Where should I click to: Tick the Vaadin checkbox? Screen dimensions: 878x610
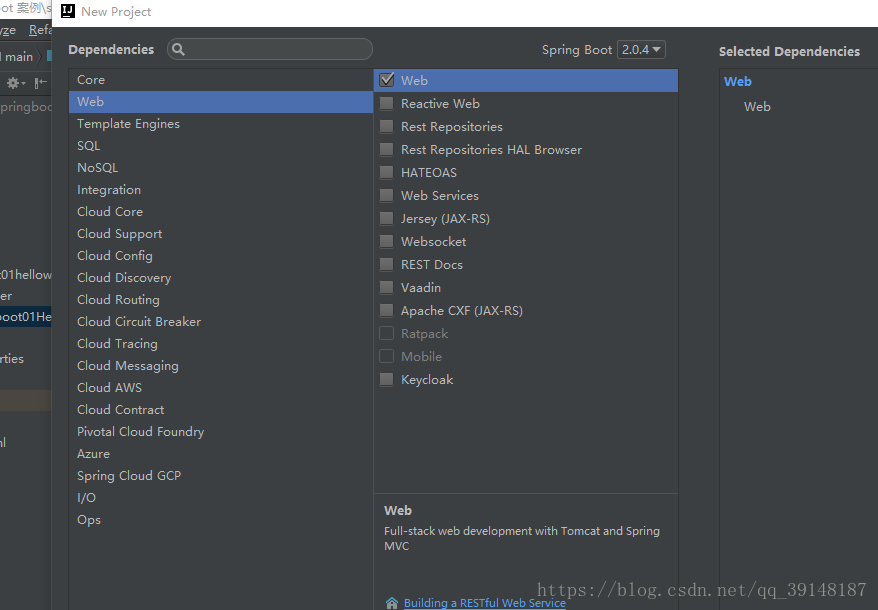pyautogui.click(x=386, y=287)
